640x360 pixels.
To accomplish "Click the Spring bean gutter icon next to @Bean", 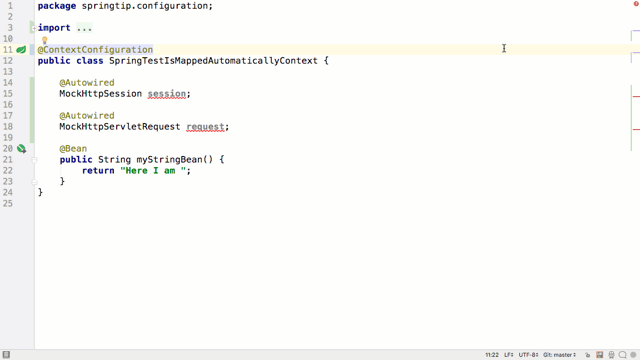I will click(21, 149).
